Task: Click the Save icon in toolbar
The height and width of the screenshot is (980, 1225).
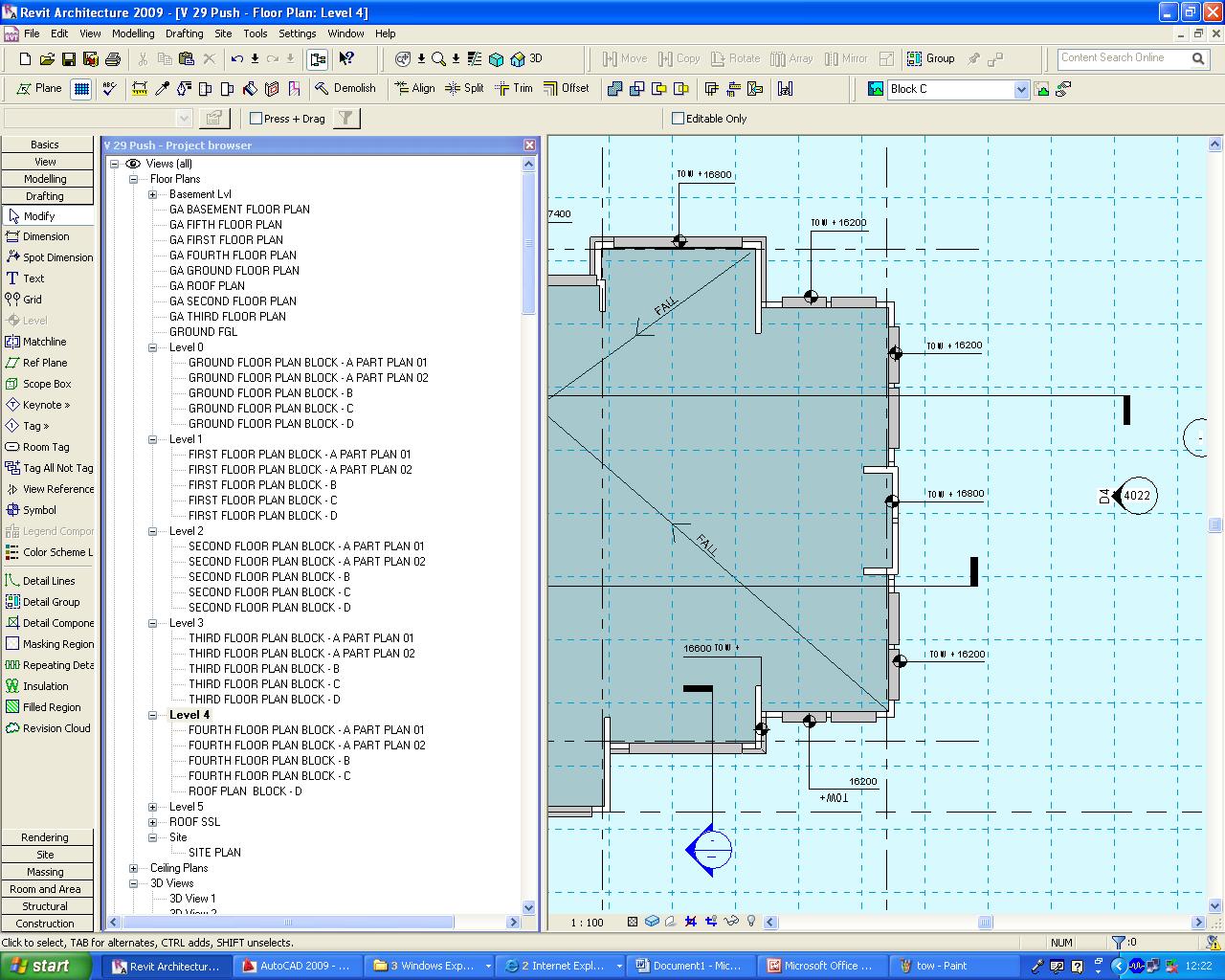Action: (69, 59)
